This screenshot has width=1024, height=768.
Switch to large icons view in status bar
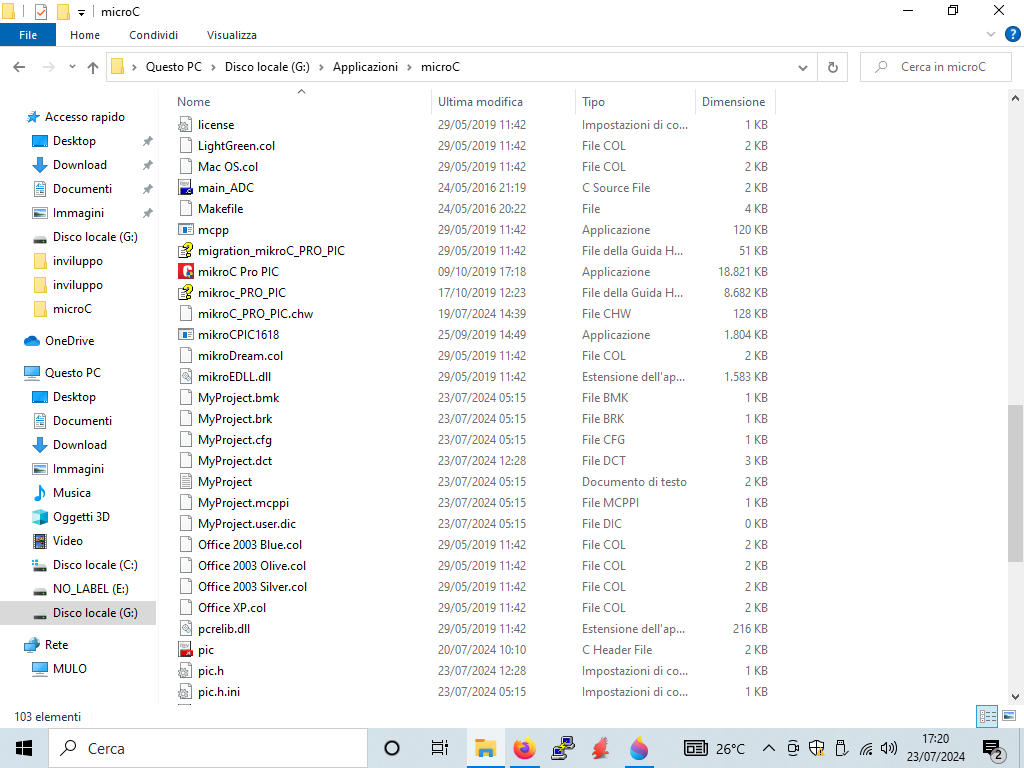pos(1007,716)
